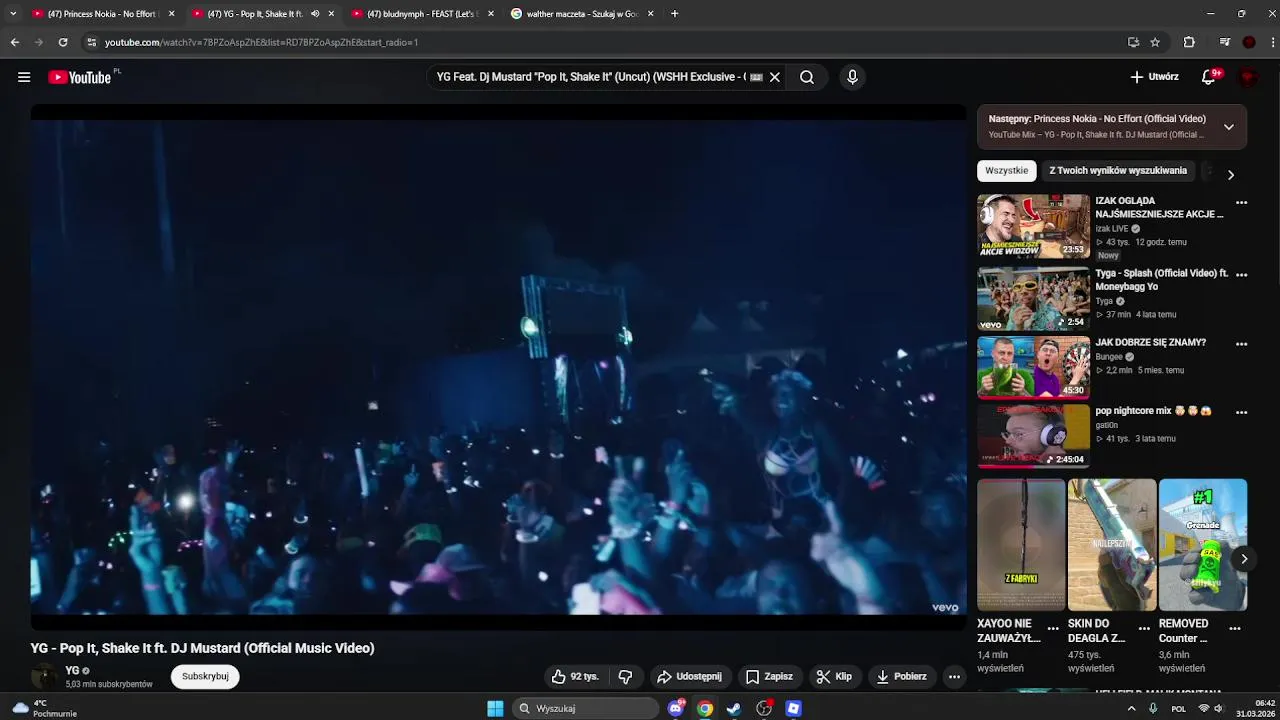Select the Wszystkie filter chip

1006,171
